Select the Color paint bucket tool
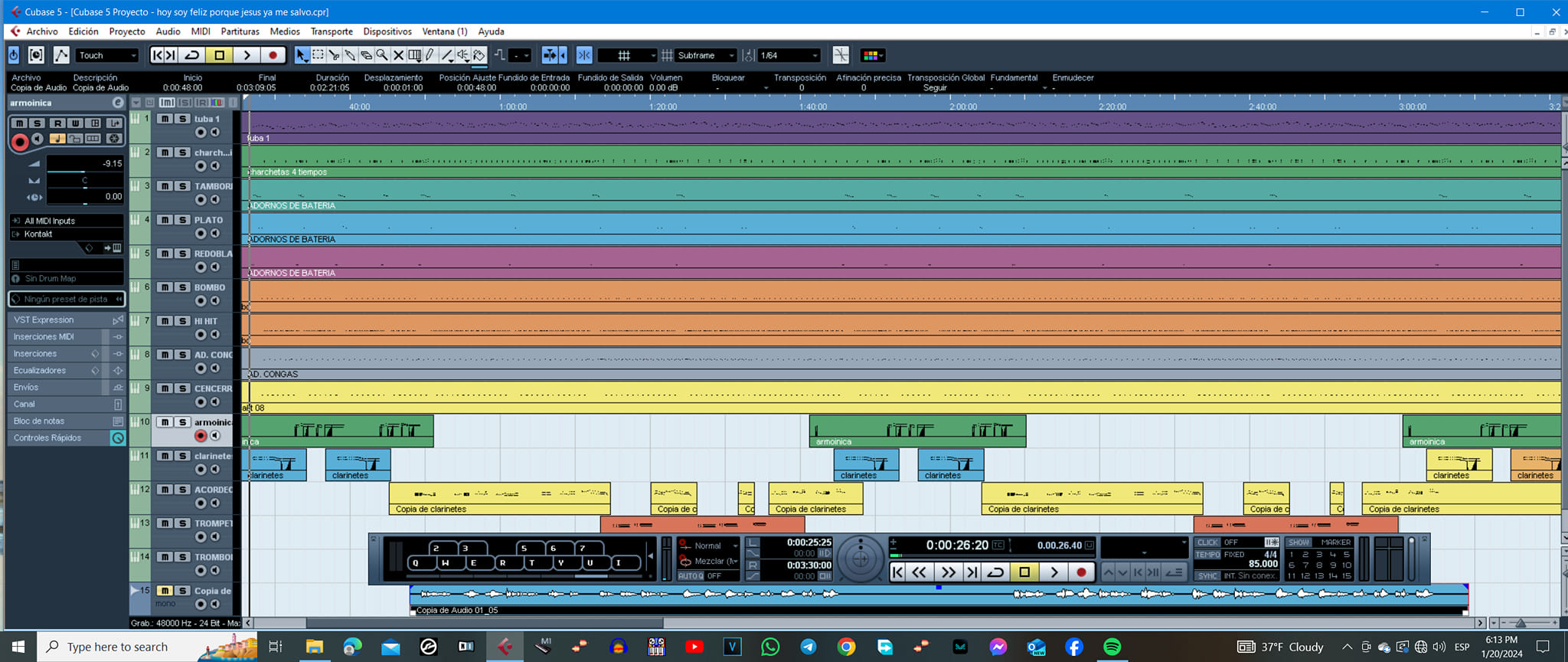Image resolution: width=1568 pixels, height=662 pixels. click(x=479, y=55)
